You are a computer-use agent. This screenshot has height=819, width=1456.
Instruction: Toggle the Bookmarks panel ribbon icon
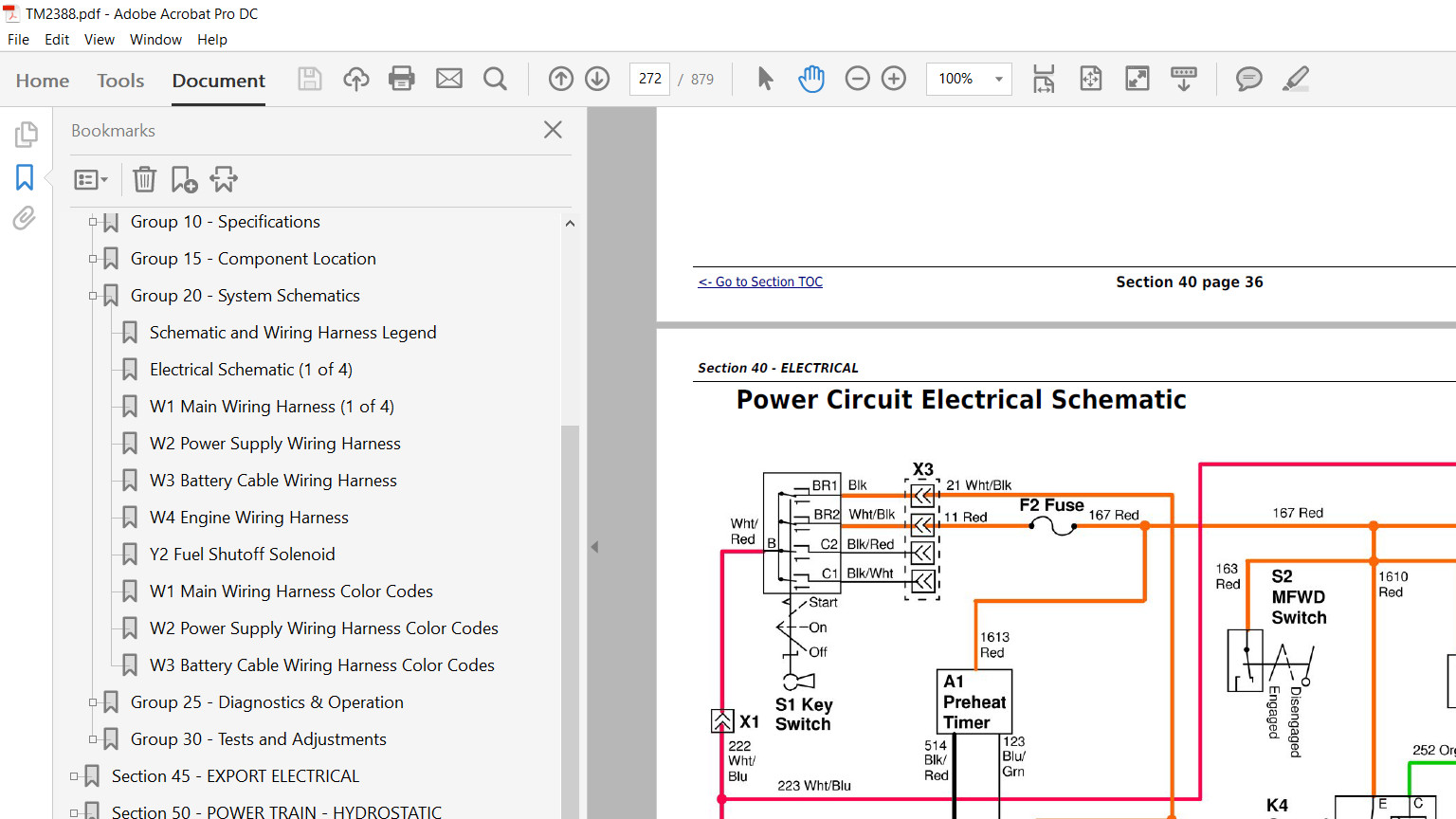[25, 177]
